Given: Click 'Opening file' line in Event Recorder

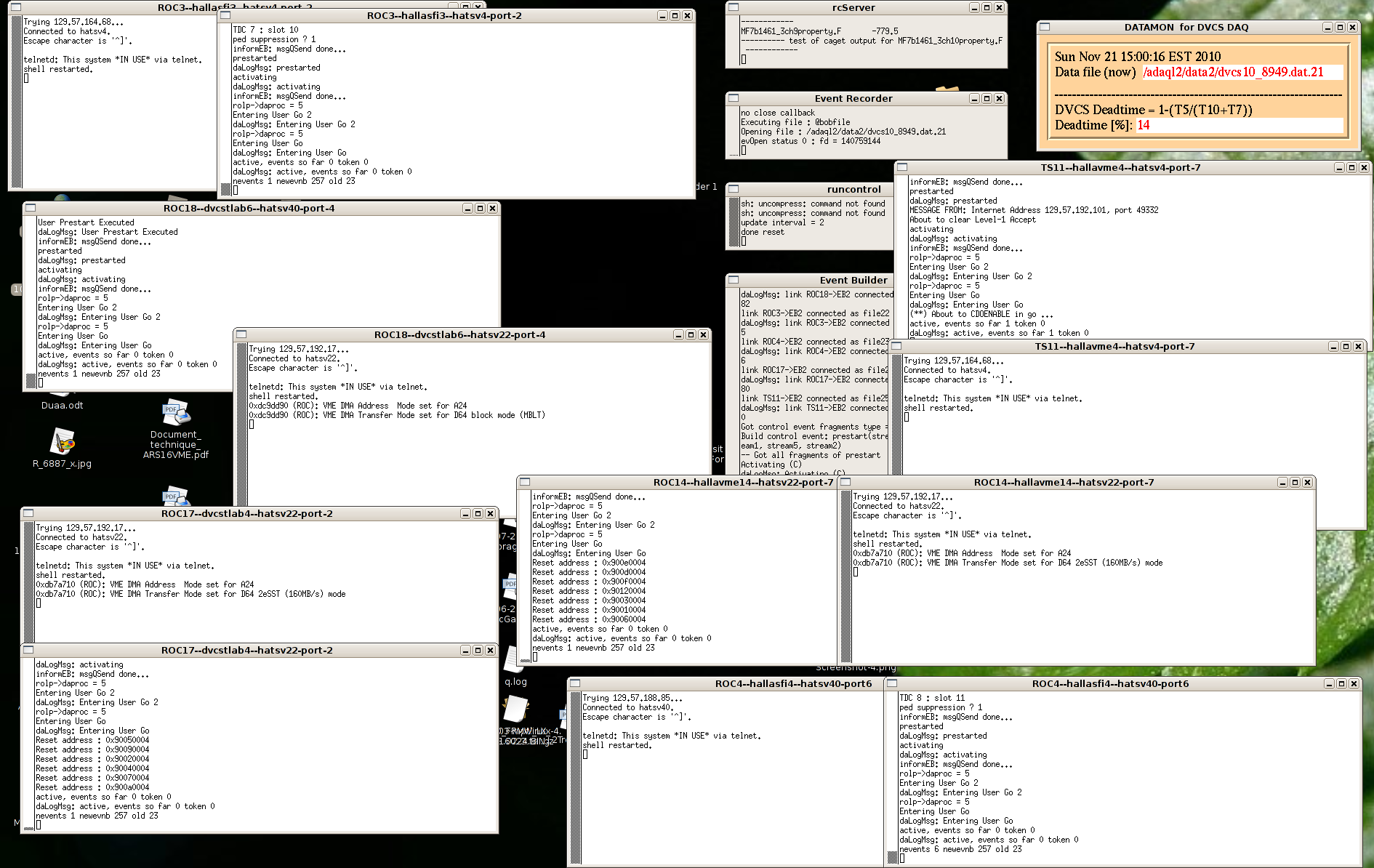Looking at the screenshot, I should coord(843,132).
